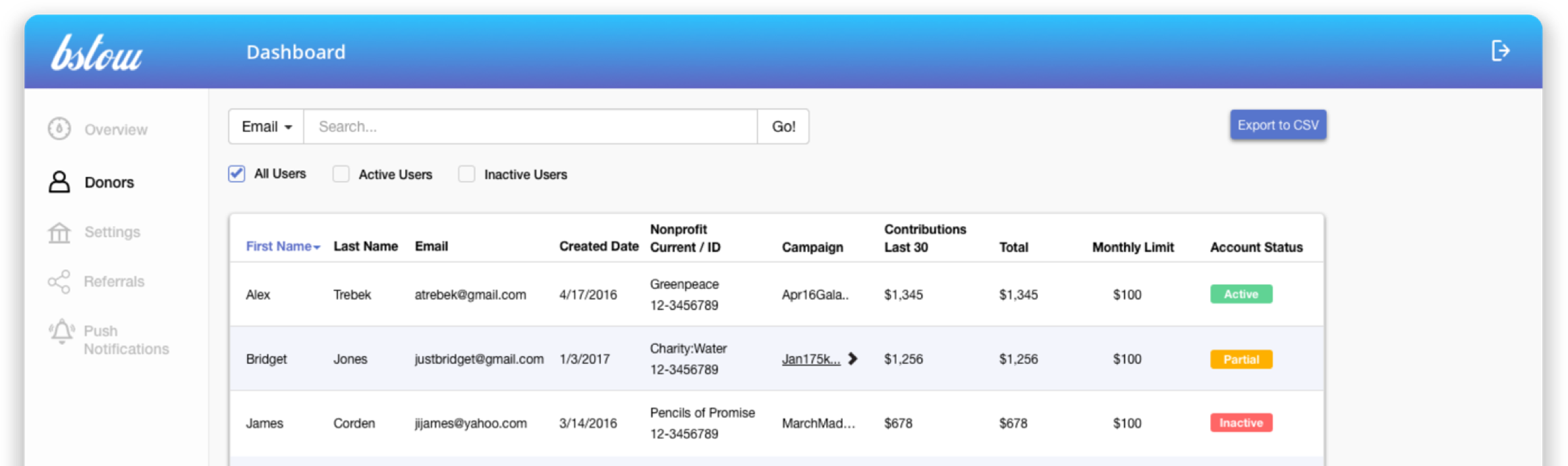Image resolution: width=1568 pixels, height=466 pixels.
Task: Click the Nonprofit Current / ID header
Action: tap(685, 238)
